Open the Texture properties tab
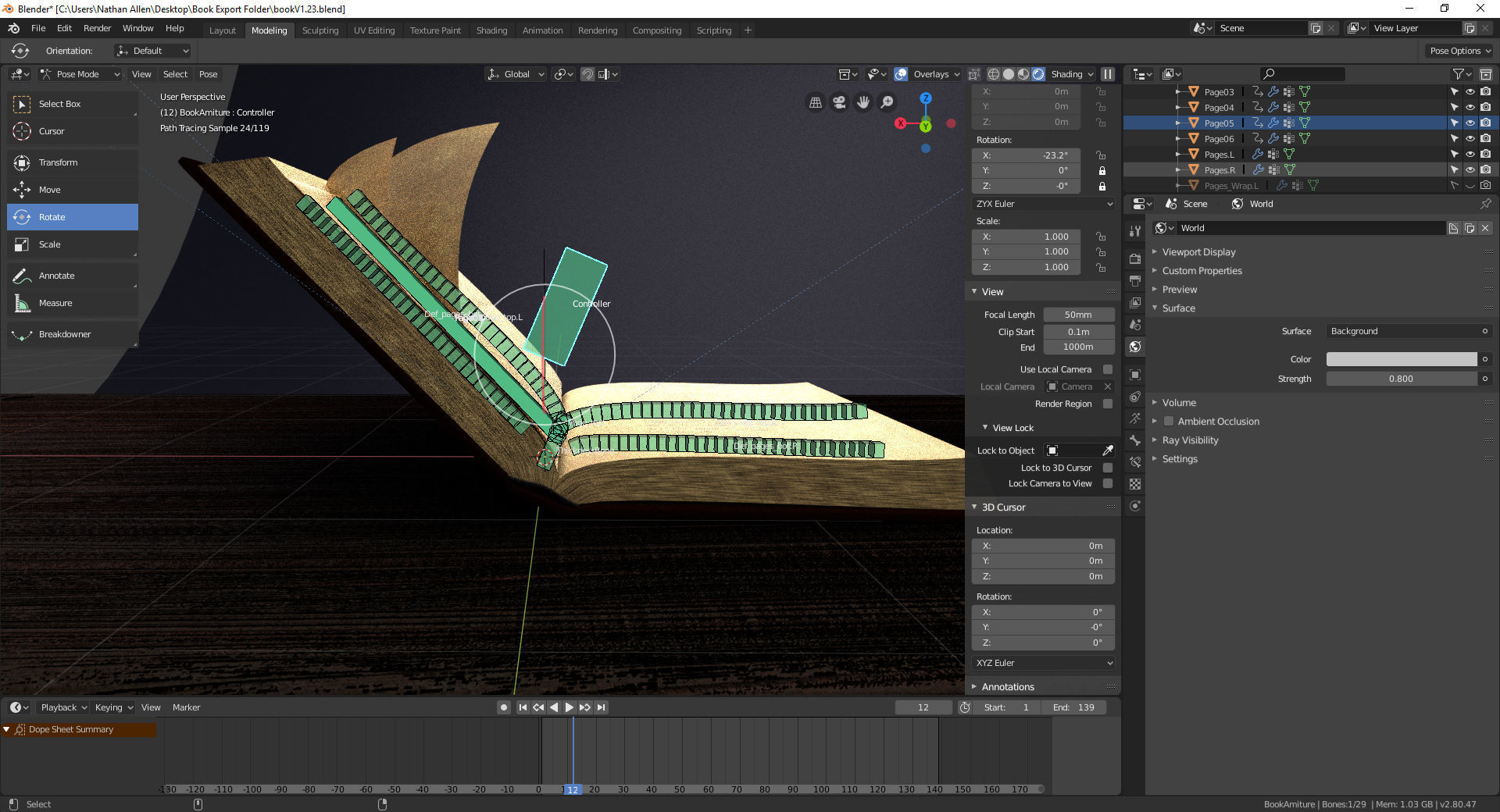 (x=1135, y=484)
